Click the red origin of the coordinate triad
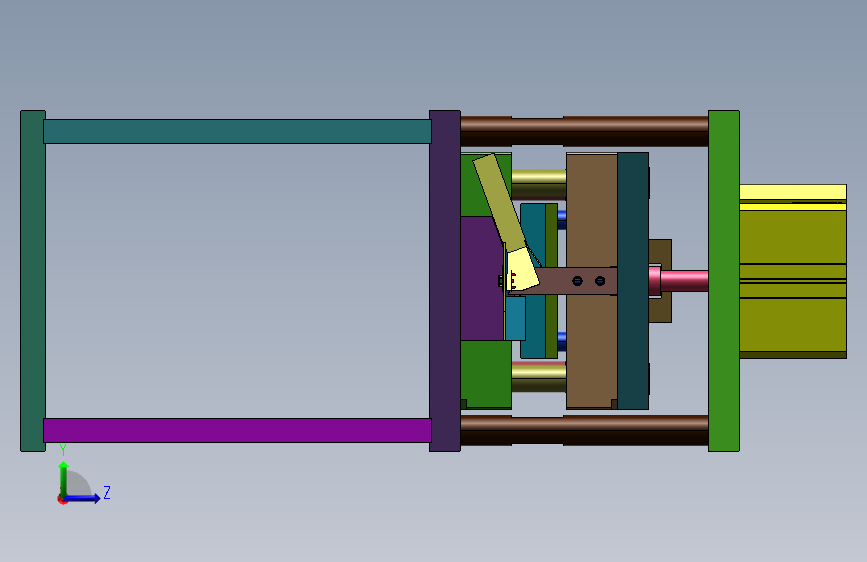The width and height of the screenshot is (867, 562). click(x=62, y=499)
